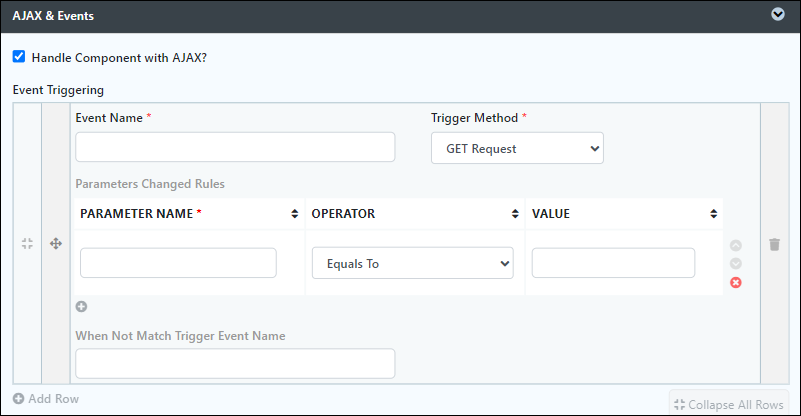Add a new parameter rule plus icon
This screenshot has height=416, width=801.
(x=81, y=307)
